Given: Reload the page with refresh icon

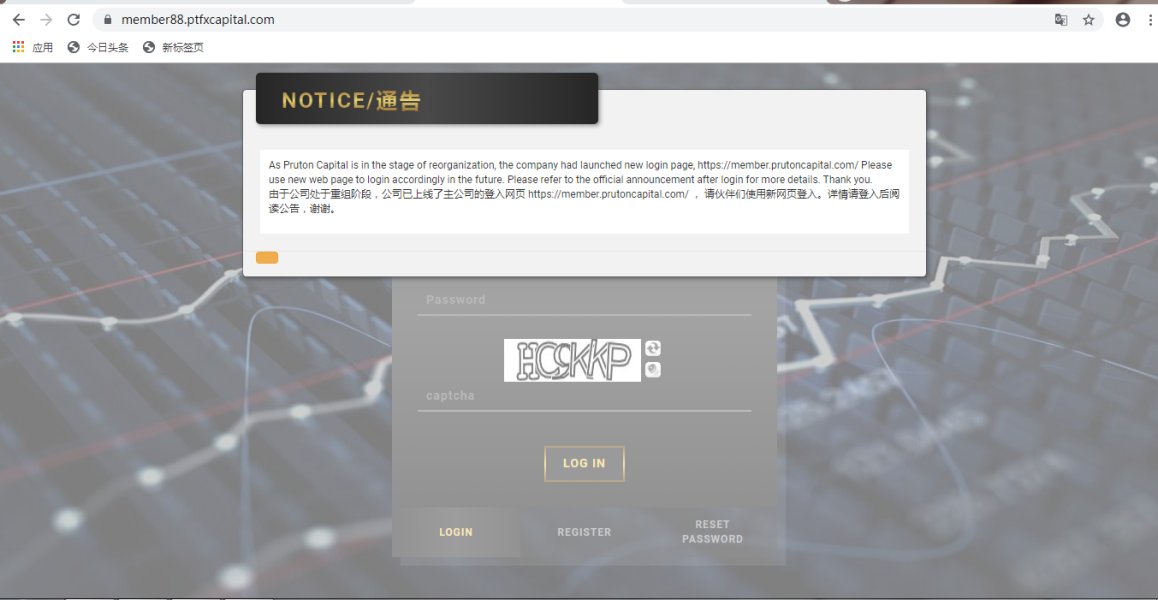Looking at the screenshot, I should [73, 20].
